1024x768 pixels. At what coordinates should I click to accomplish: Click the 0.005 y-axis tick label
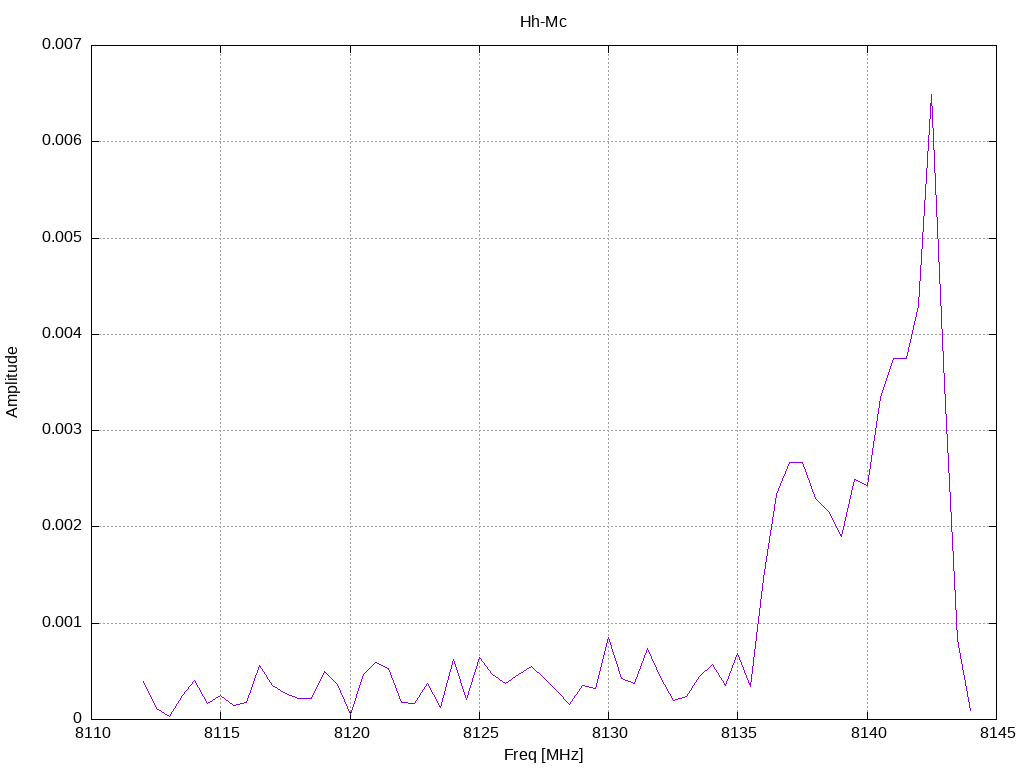62,237
